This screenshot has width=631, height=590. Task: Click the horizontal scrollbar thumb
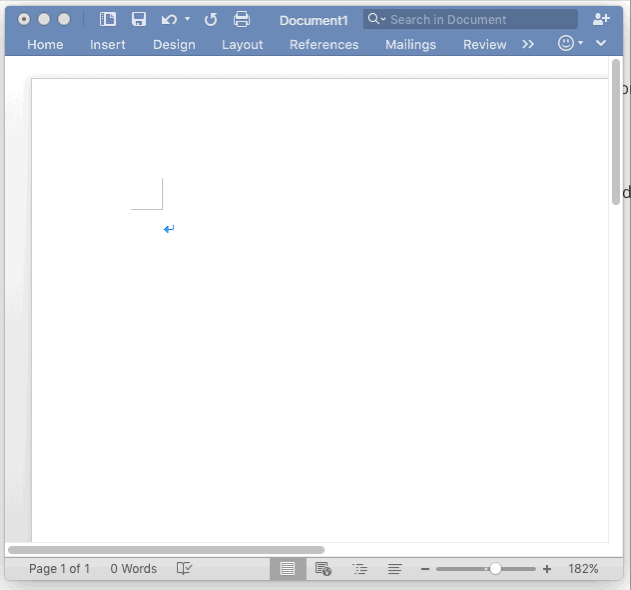coord(166,550)
